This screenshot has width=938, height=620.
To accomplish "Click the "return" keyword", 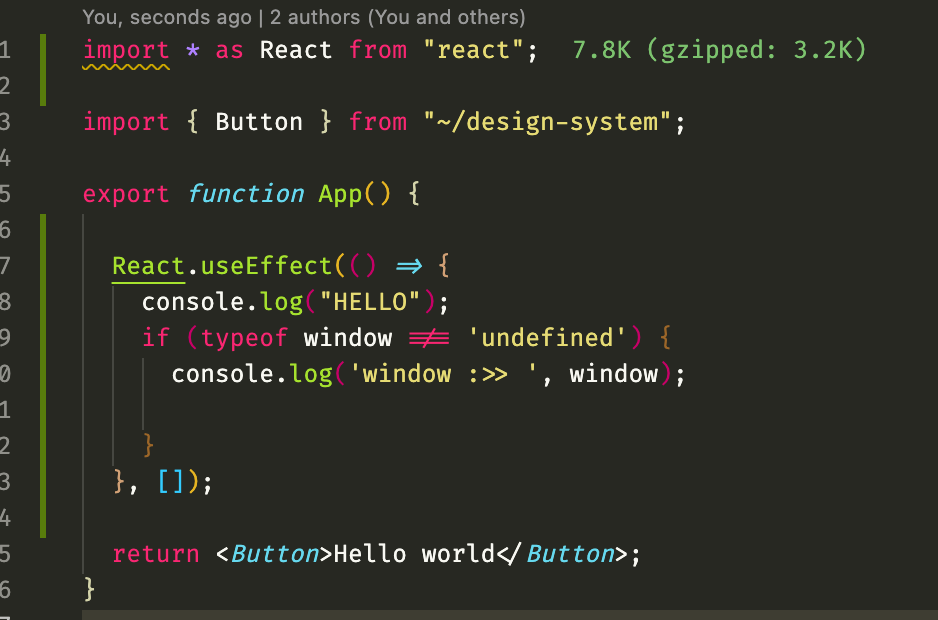I will [x=156, y=554].
